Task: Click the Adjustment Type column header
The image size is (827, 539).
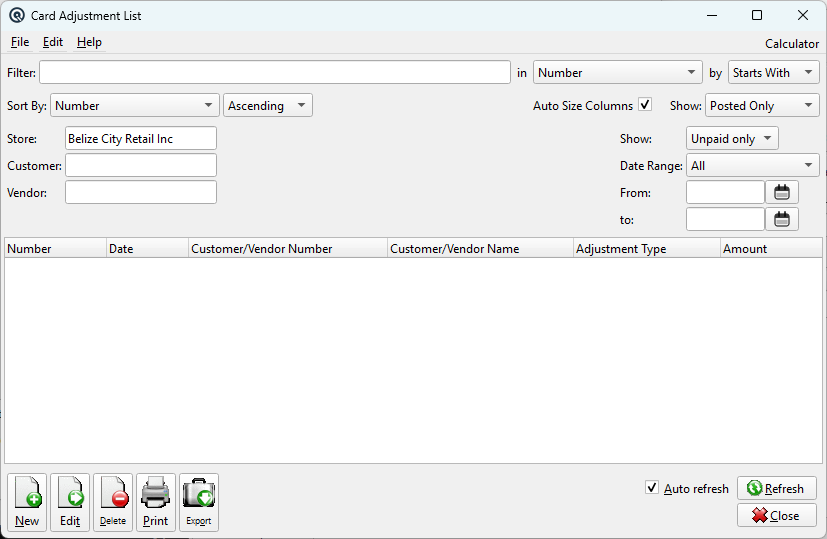Action: (647, 248)
